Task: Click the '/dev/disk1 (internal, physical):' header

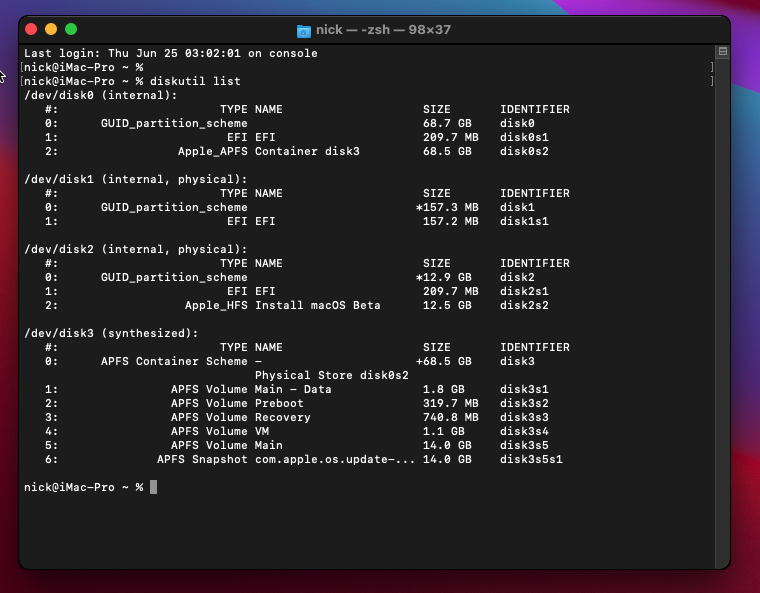Action: point(136,179)
